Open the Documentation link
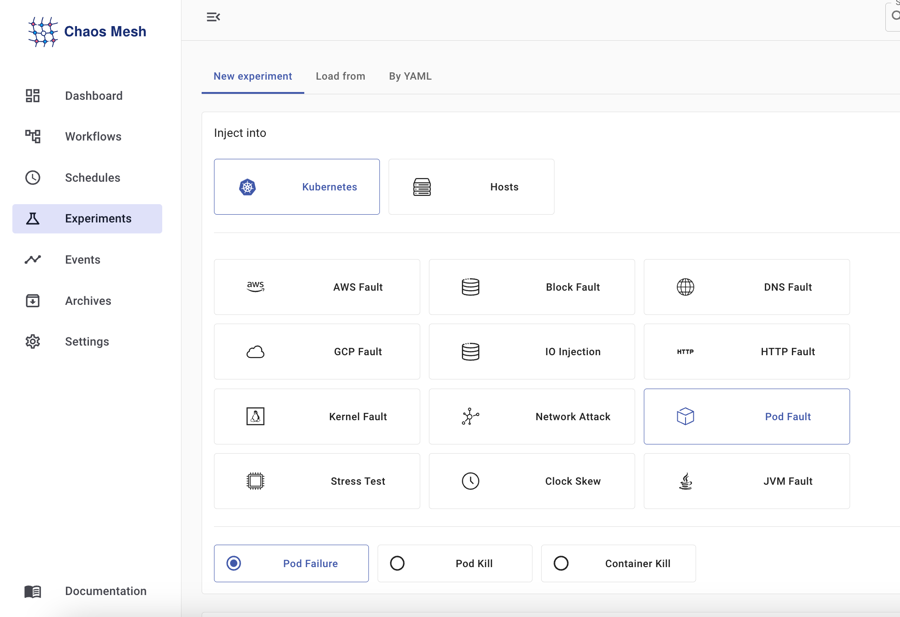 [x=105, y=591]
